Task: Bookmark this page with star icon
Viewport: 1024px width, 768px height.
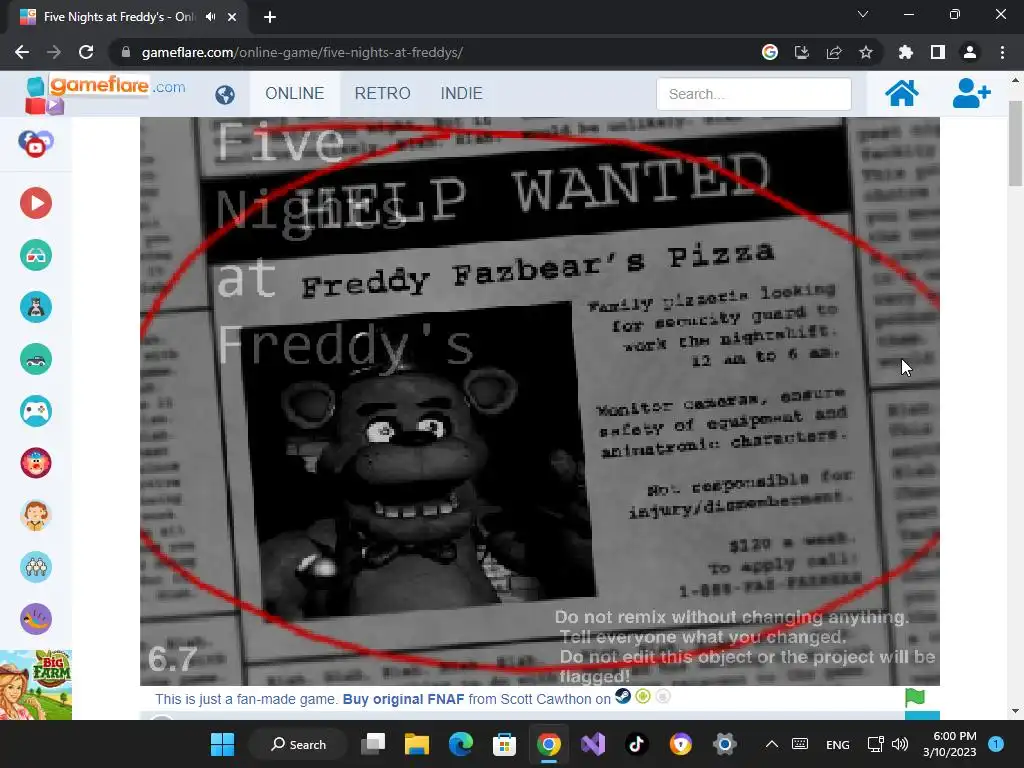Action: [x=866, y=52]
